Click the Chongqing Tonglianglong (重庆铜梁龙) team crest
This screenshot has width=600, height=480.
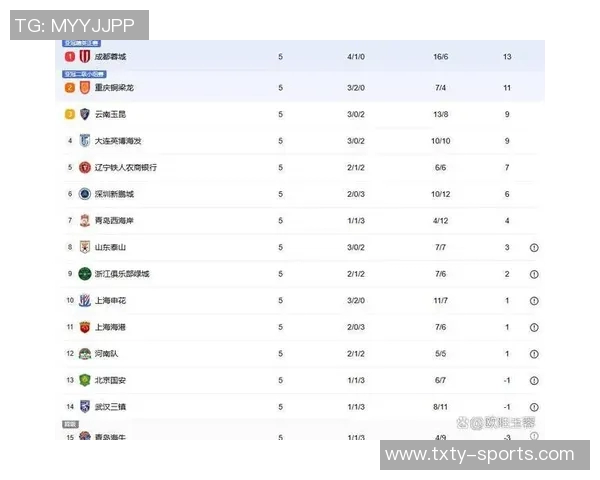pos(84,88)
